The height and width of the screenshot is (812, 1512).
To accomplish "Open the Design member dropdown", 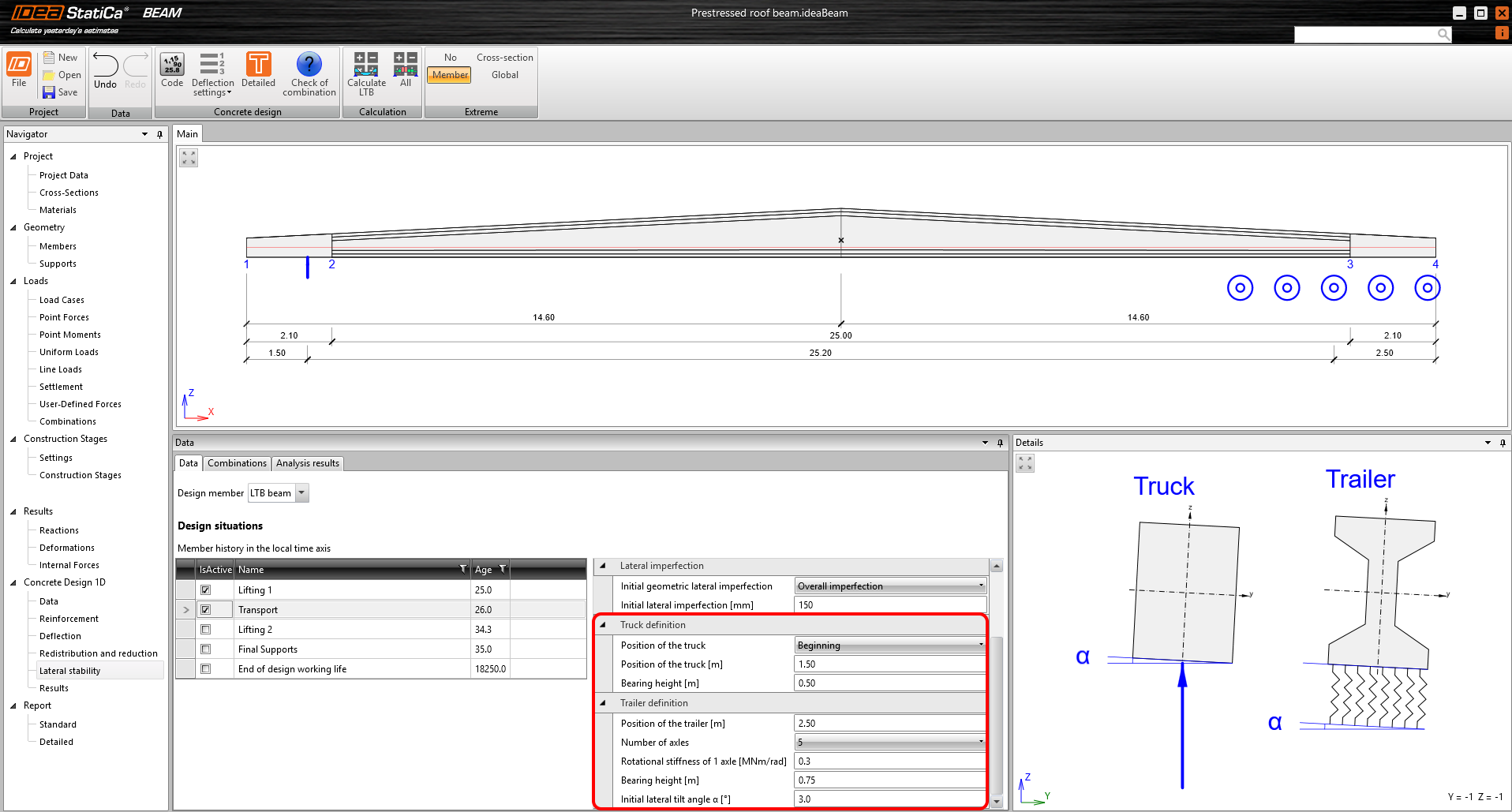I will click(301, 493).
